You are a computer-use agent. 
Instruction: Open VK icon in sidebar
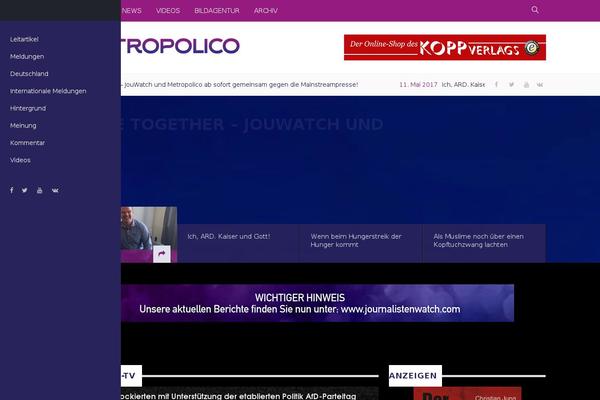tap(55, 190)
